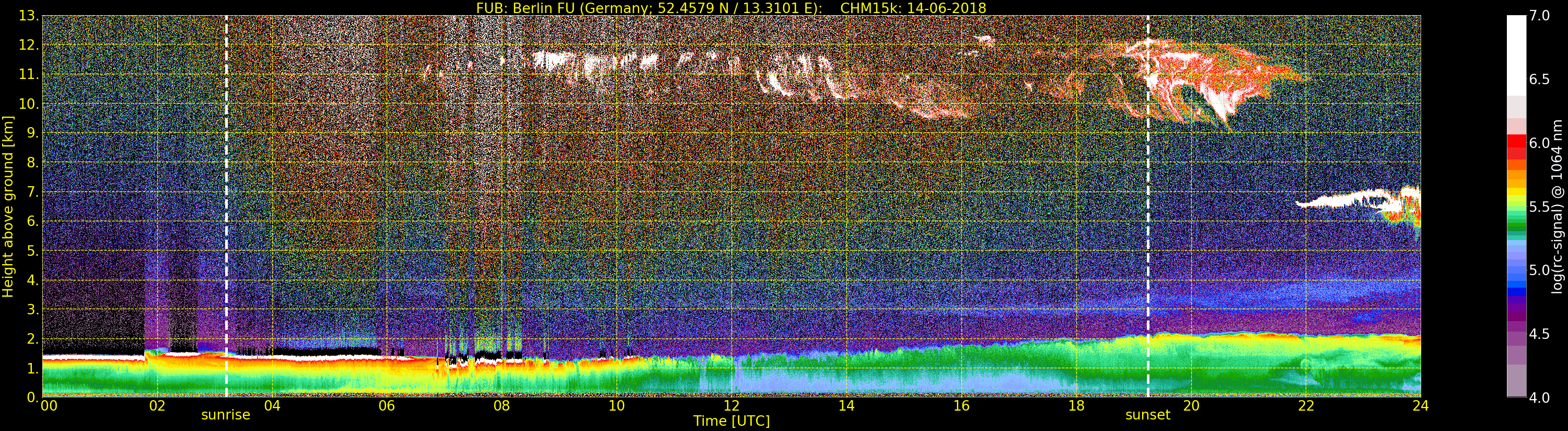Click the '11.' height axis tick label
The width and height of the screenshot is (1568, 431).
(29, 75)
